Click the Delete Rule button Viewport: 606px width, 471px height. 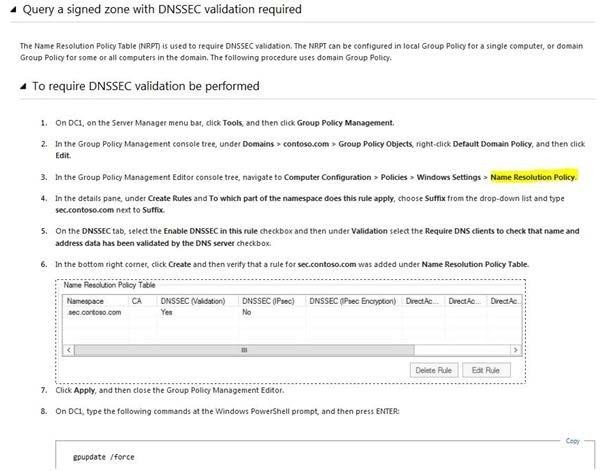pyautogui.click(x=434, y=370)
